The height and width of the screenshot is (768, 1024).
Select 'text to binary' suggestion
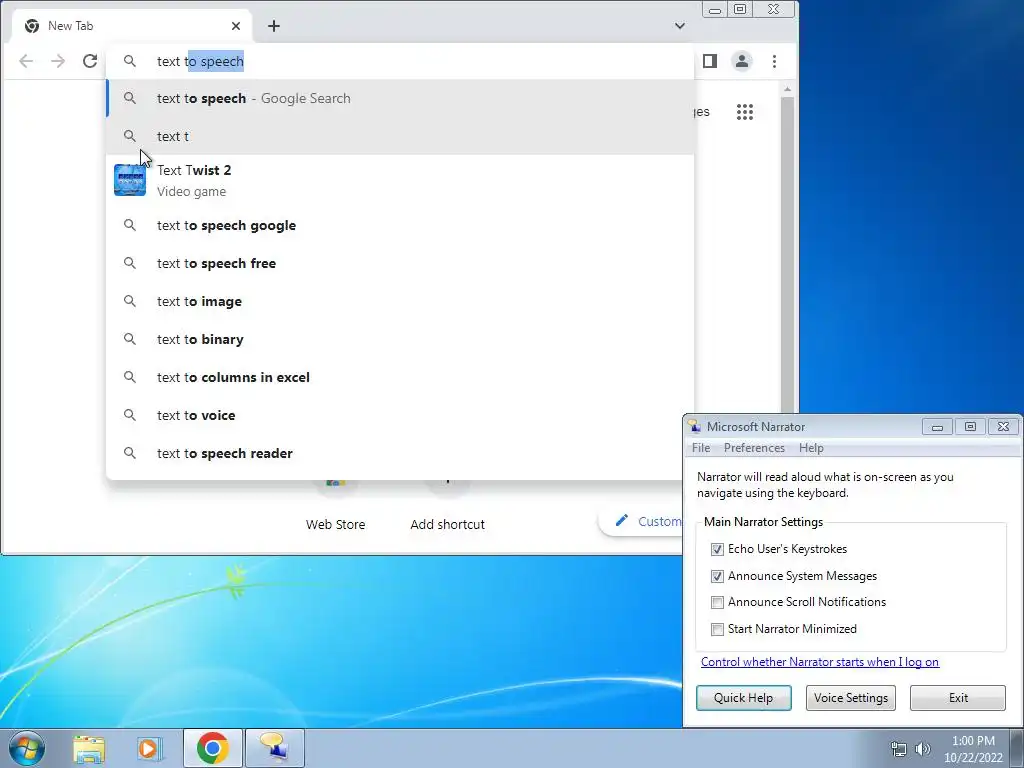tap(400, 340)
